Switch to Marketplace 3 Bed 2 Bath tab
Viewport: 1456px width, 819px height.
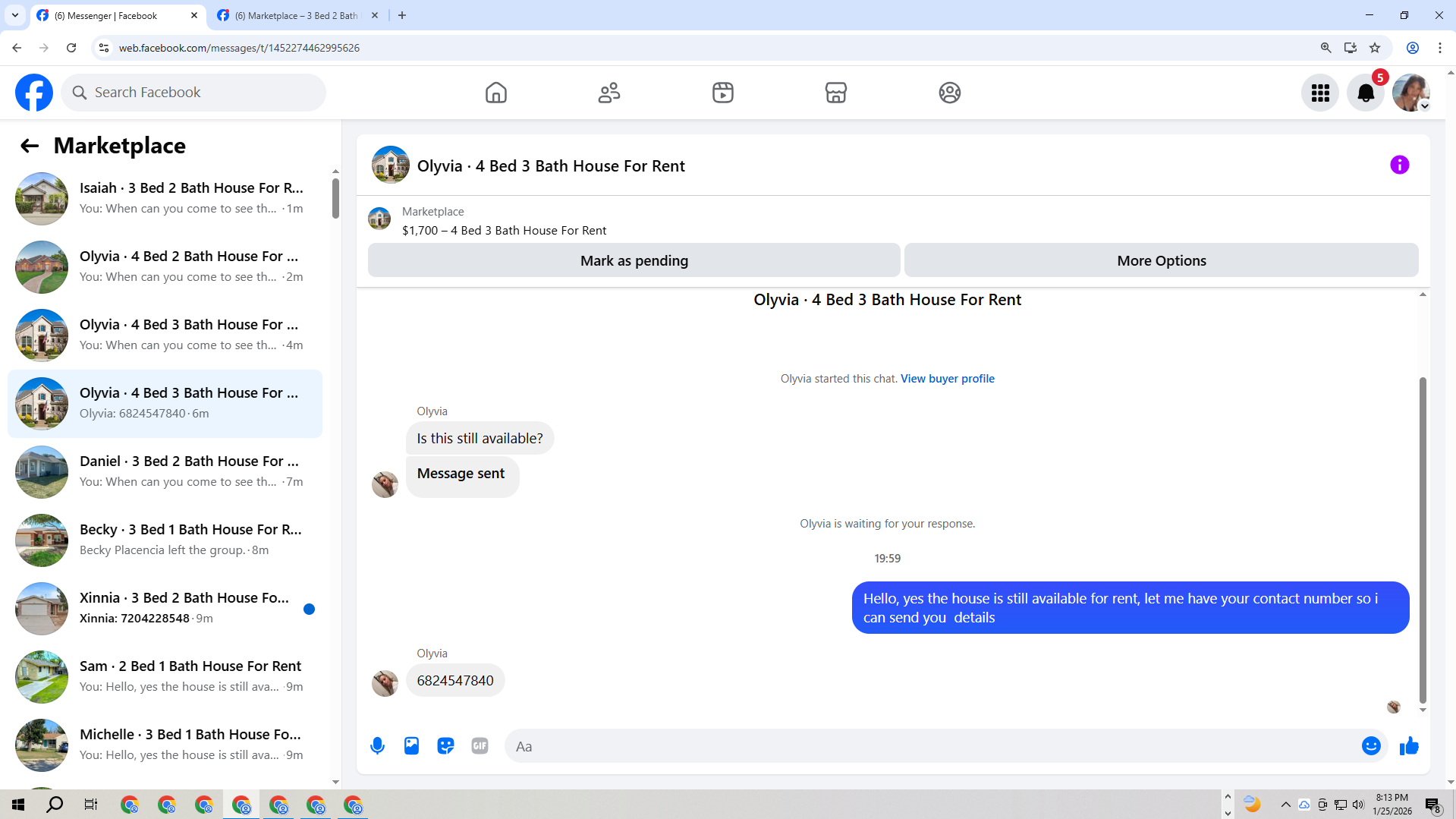tap(296, 15)
